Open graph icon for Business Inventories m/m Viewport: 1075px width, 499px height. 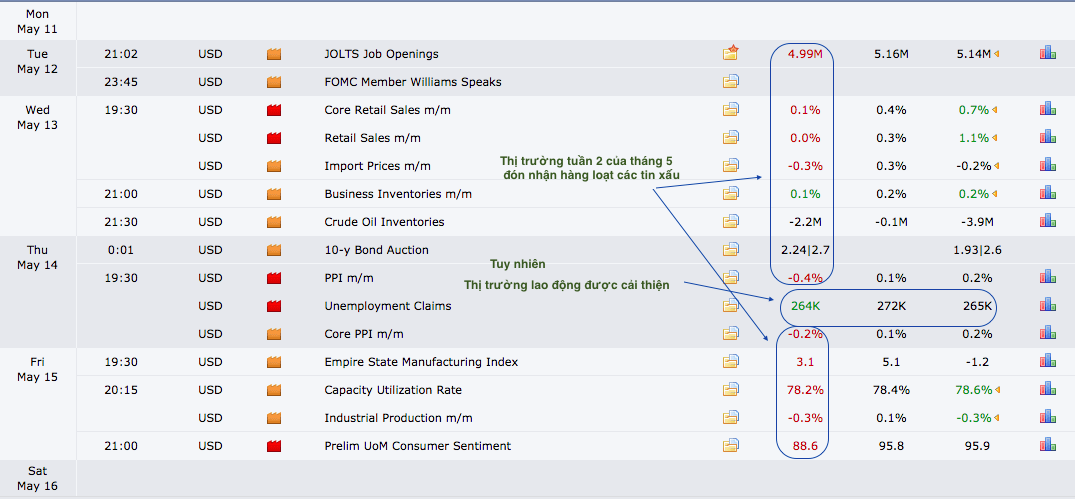[1047, 194]
